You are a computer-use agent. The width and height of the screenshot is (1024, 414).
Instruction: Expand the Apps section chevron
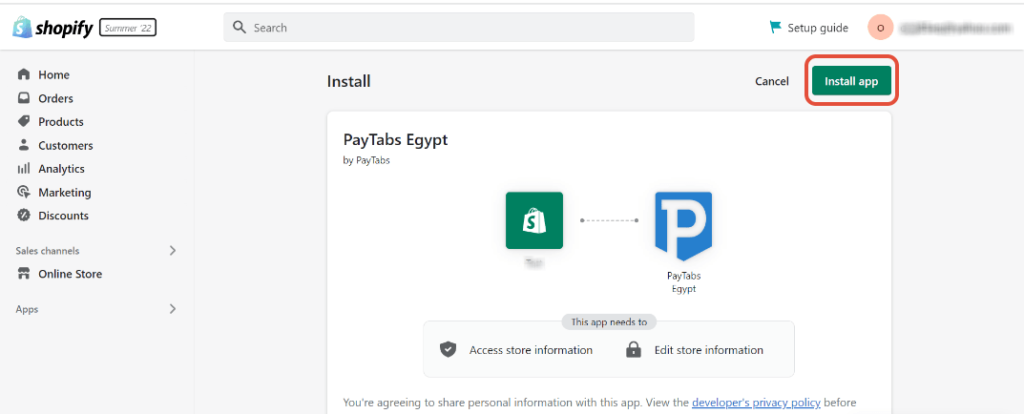point(172,309)
